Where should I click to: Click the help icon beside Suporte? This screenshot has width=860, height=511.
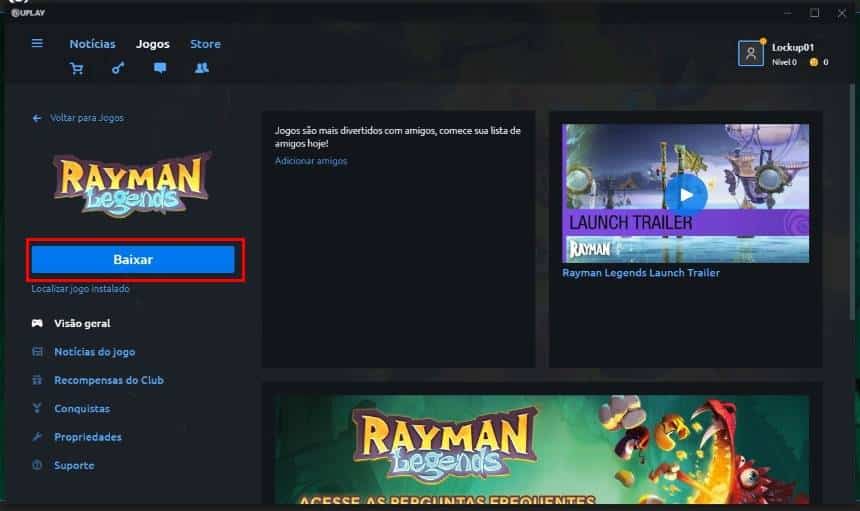37,465
